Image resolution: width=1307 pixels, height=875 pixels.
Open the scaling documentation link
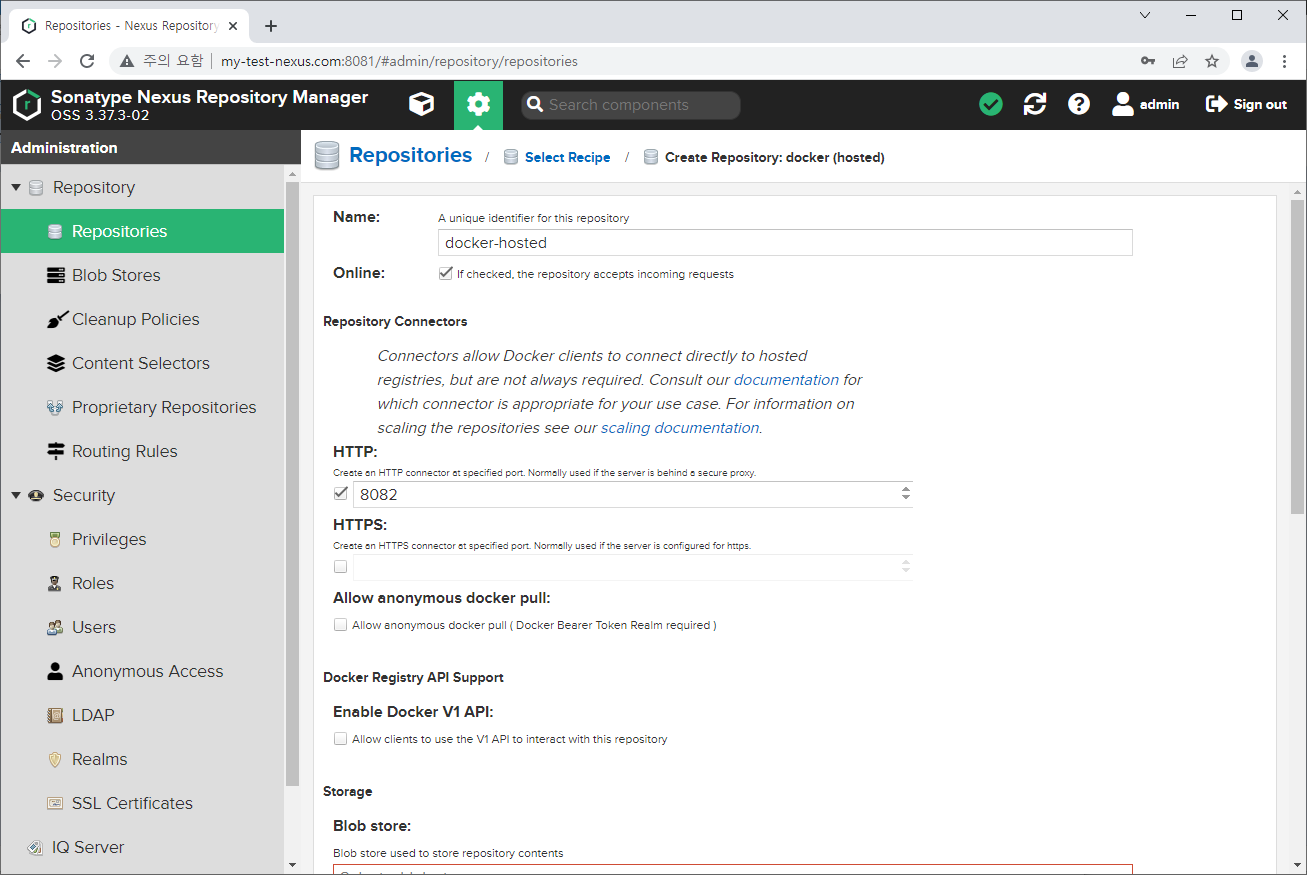coord(680,428)
